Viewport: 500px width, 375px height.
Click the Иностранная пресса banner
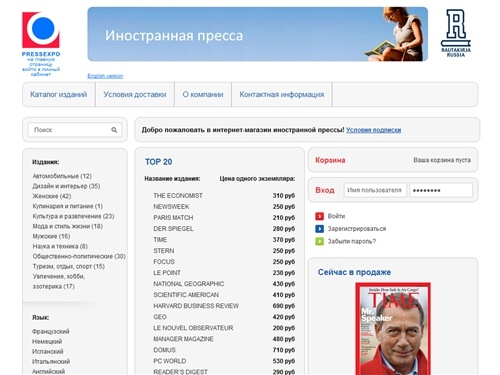257,34
